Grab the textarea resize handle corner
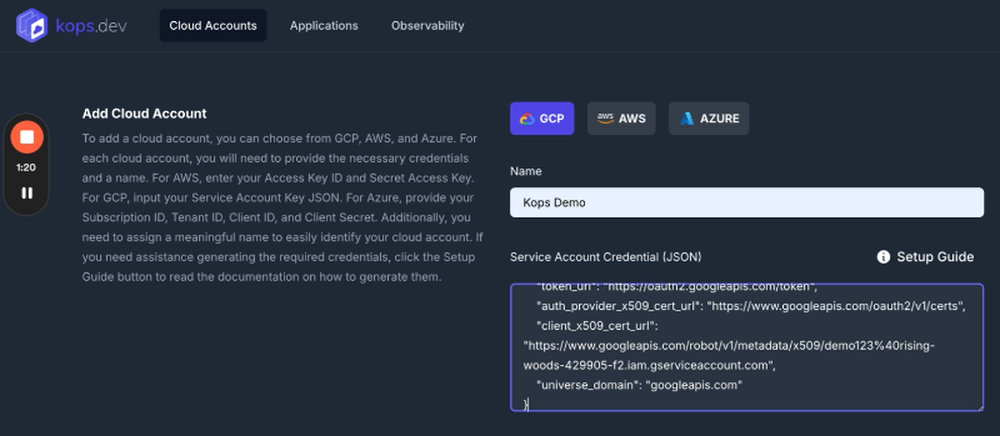The image size is (1000, 436). tap(979, 407)
